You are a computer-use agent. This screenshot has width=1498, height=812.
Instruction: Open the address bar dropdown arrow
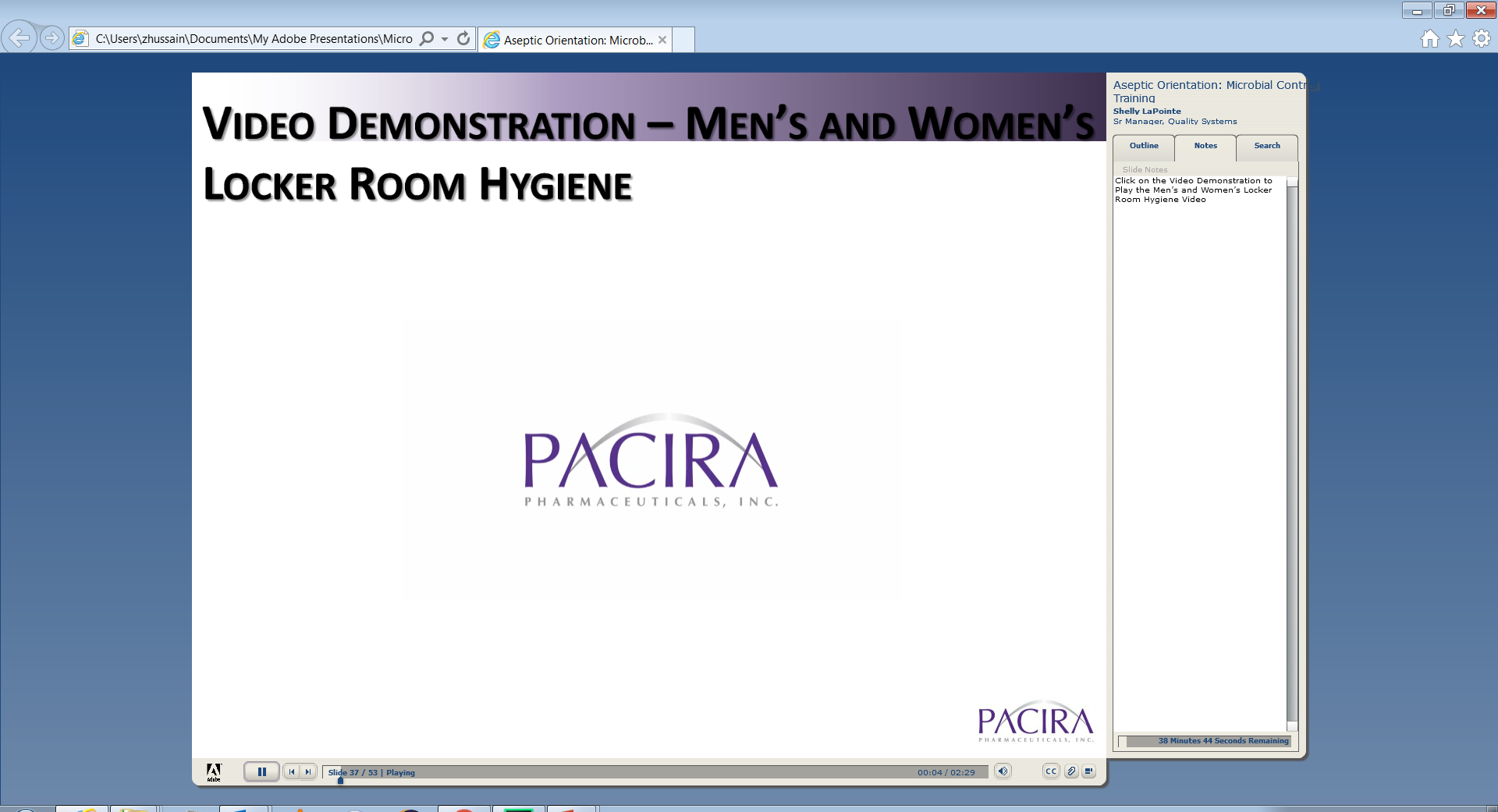pos(445,39)
